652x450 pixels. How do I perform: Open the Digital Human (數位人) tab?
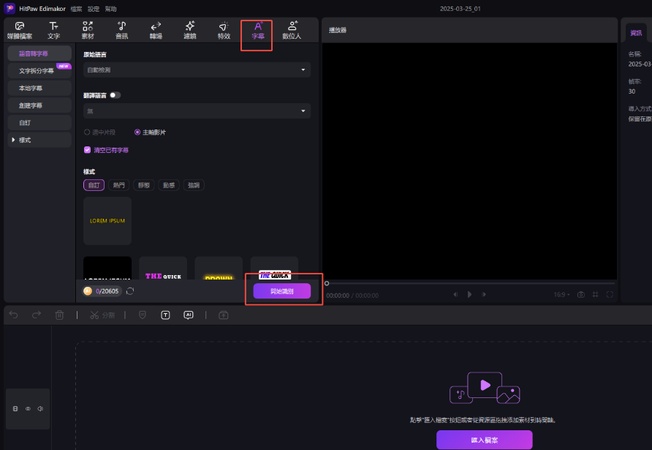tap(292, 30)
